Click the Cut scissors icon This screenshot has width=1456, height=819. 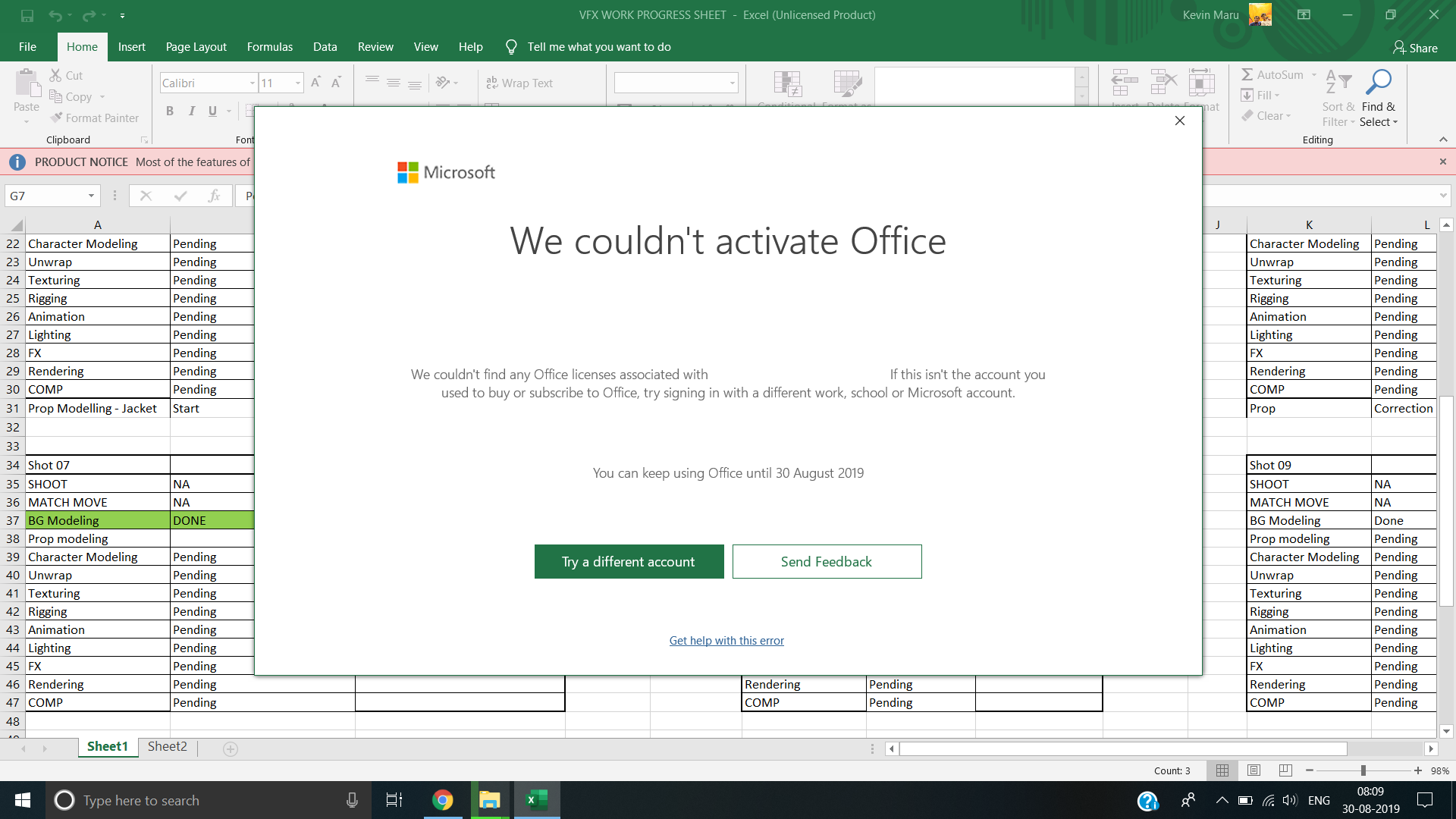[55, 75]
